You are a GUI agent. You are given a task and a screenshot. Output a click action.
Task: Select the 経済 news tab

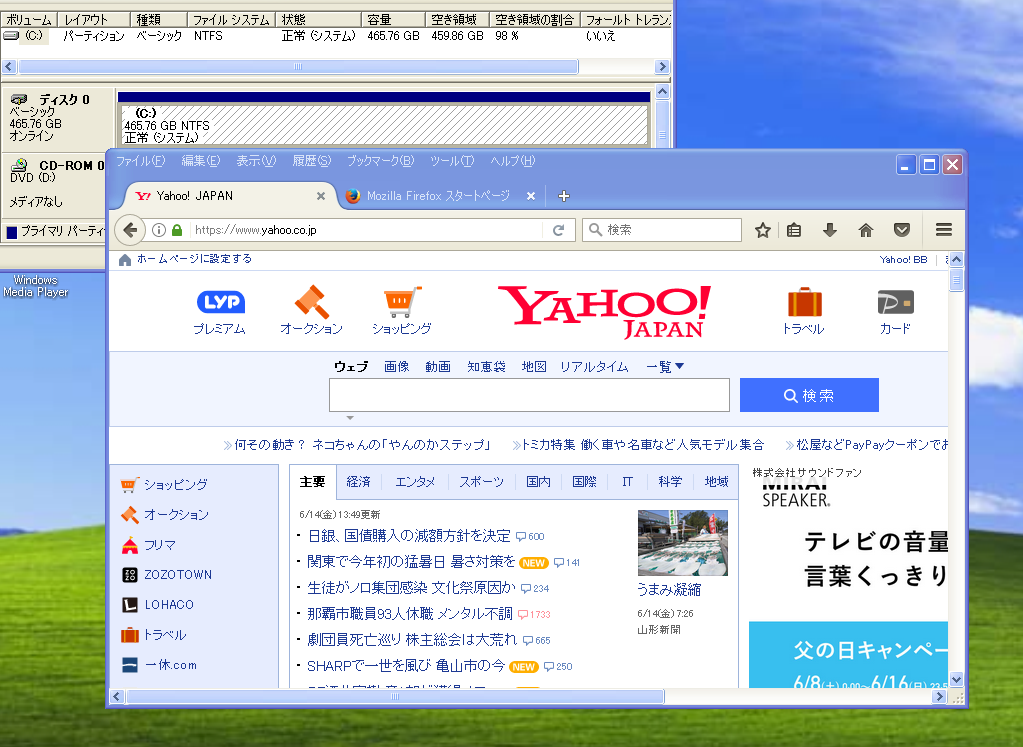pos(358,481)
